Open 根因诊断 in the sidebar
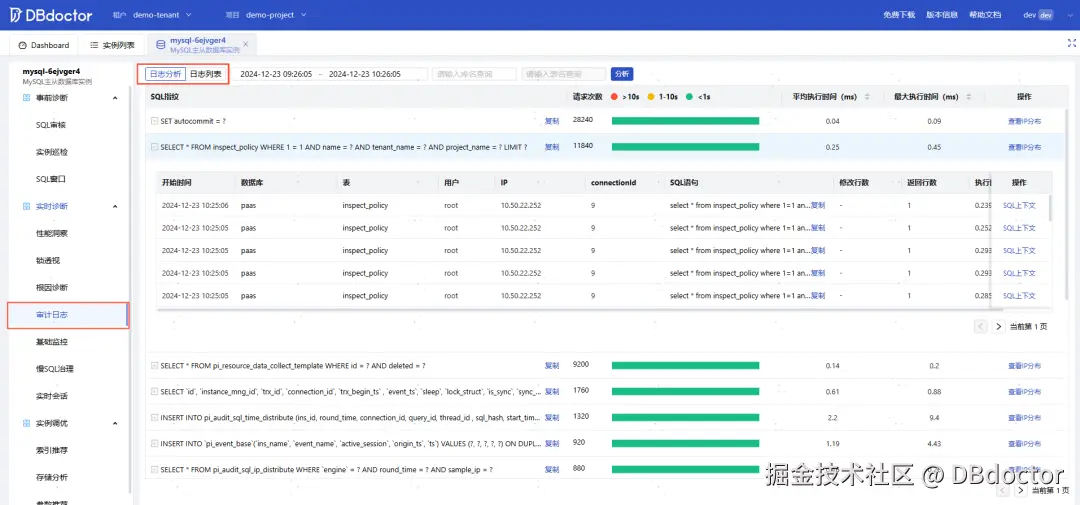1080x505 pixels. (x=52, y=287)
